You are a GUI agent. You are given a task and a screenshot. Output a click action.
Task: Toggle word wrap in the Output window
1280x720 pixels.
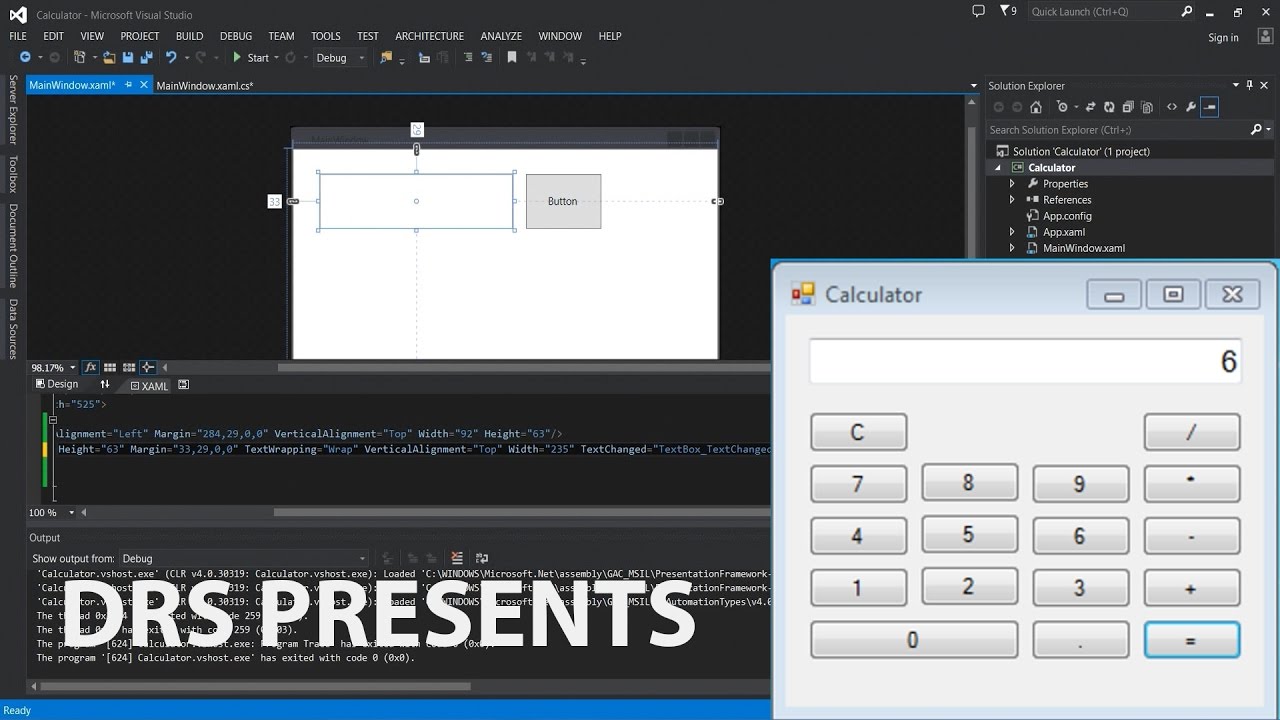pyautogui.click(x=481, y=558)
